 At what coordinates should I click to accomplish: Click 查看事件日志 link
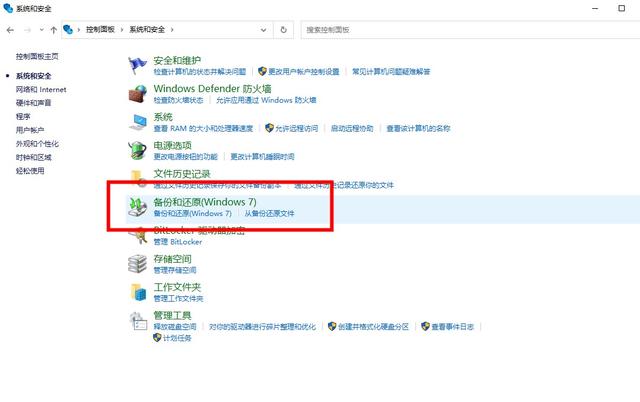click(452, 326)
